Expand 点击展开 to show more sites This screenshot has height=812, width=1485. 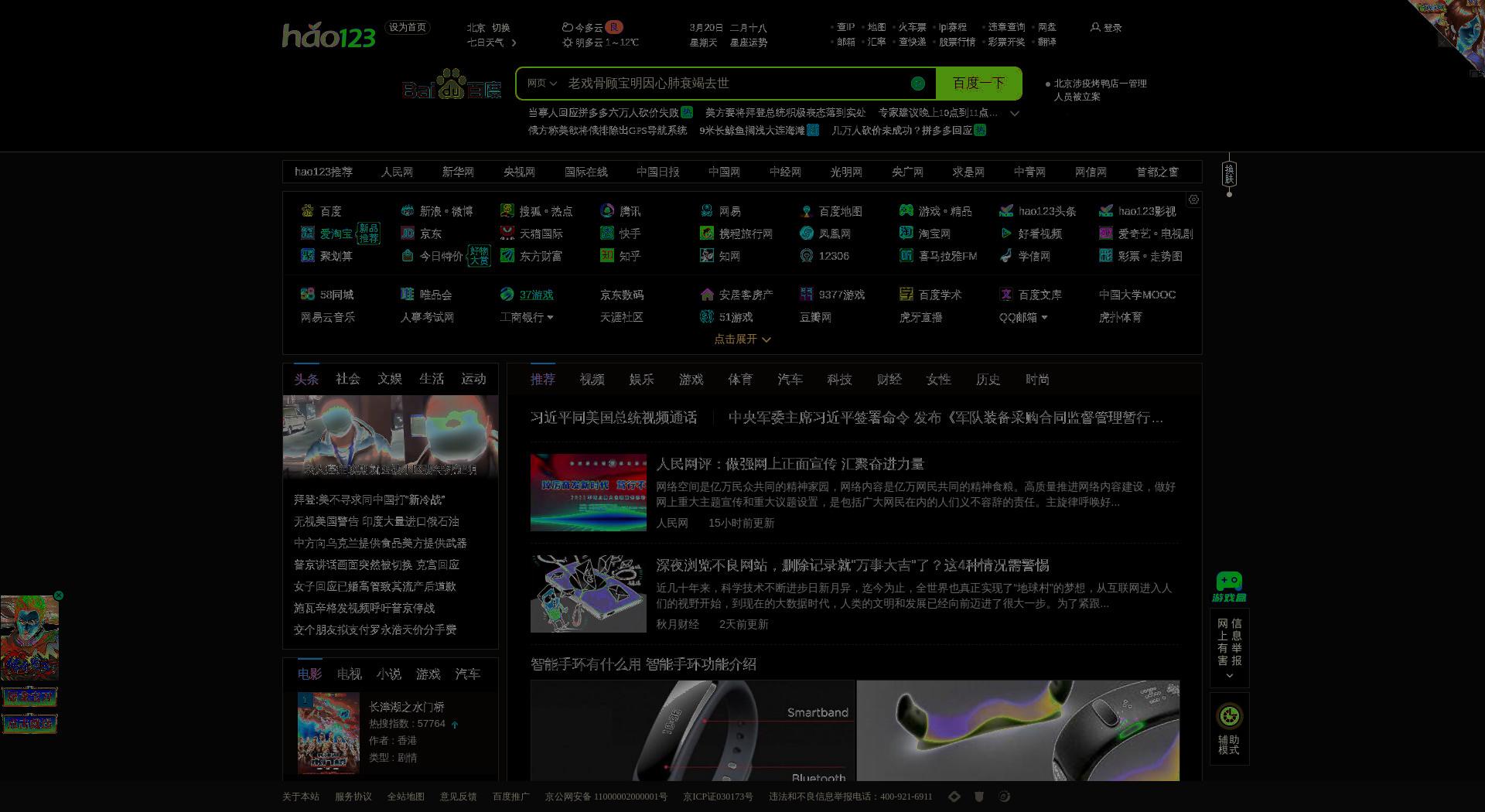point(742,339)
